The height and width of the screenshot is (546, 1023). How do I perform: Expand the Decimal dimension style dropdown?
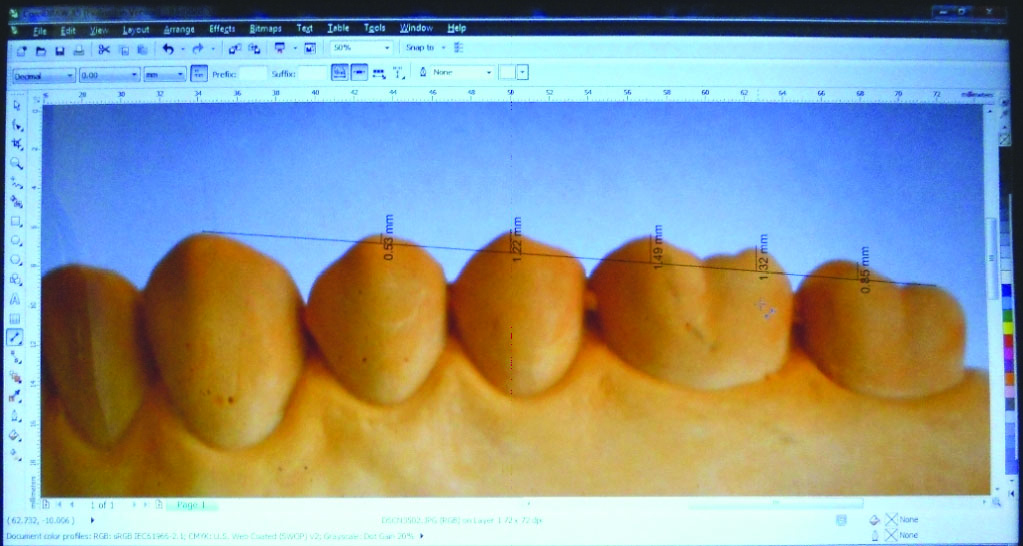[43, 75]
